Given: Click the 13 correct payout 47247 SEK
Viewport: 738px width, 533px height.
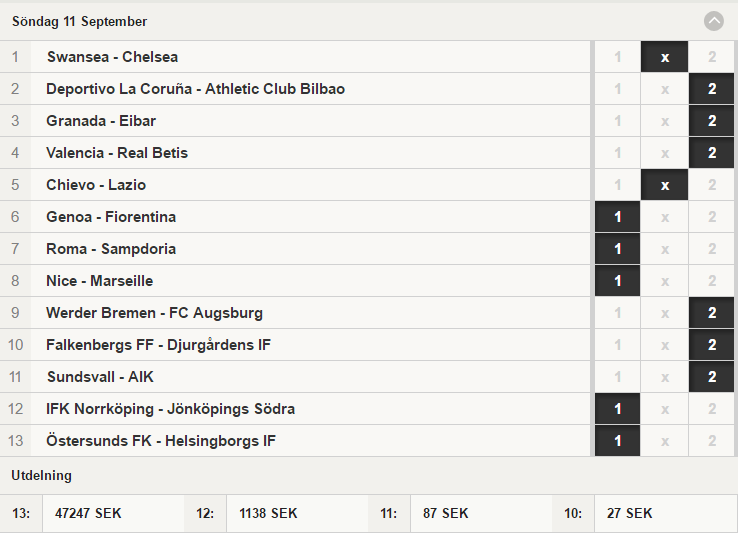Looking at the screenshot, I should 88,513.
